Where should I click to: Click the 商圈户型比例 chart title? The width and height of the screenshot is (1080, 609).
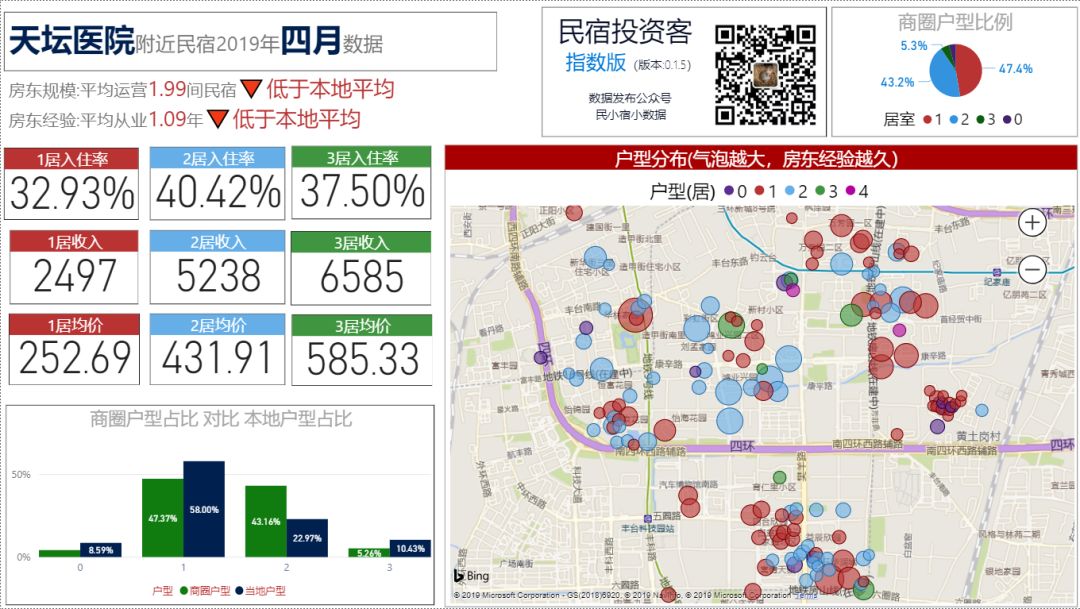[954, 22]
